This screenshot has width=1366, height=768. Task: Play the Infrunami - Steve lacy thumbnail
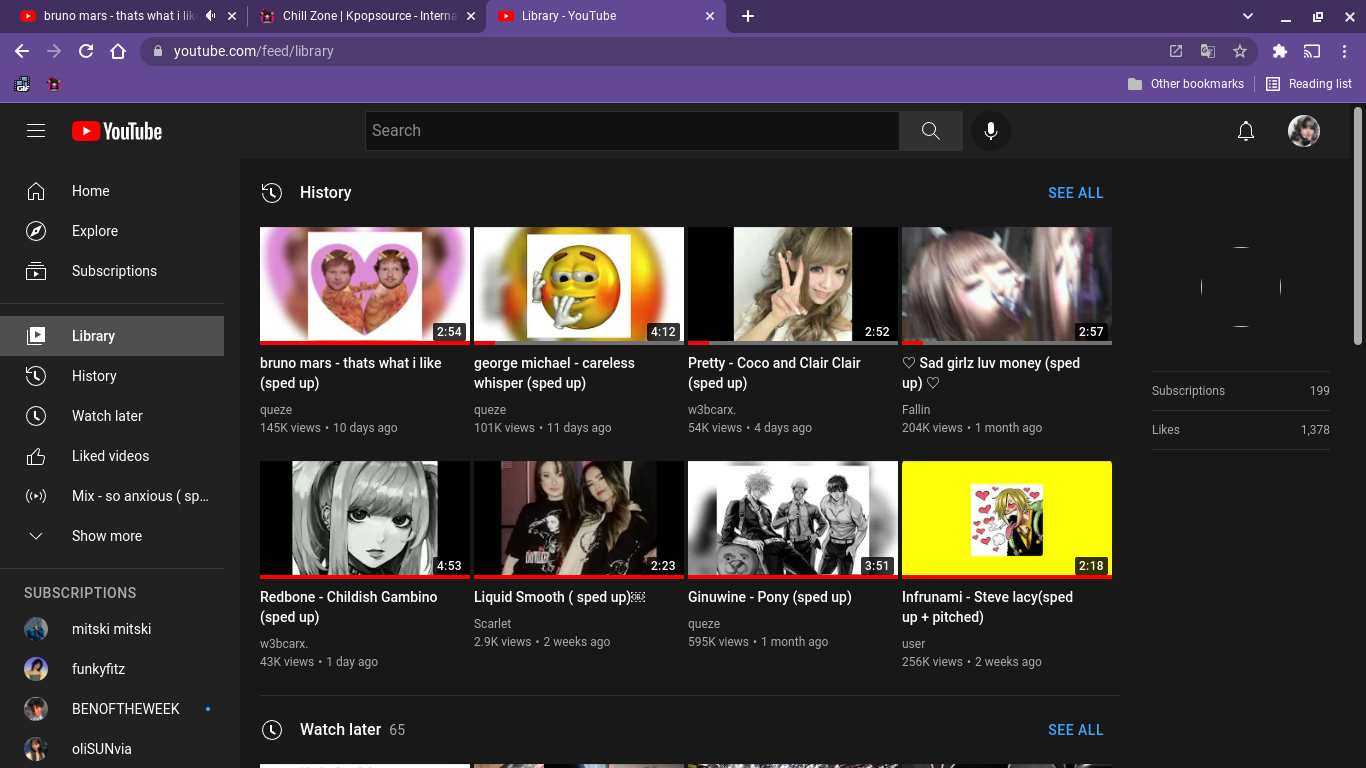pyautogui.click(x=1007, y=519)
